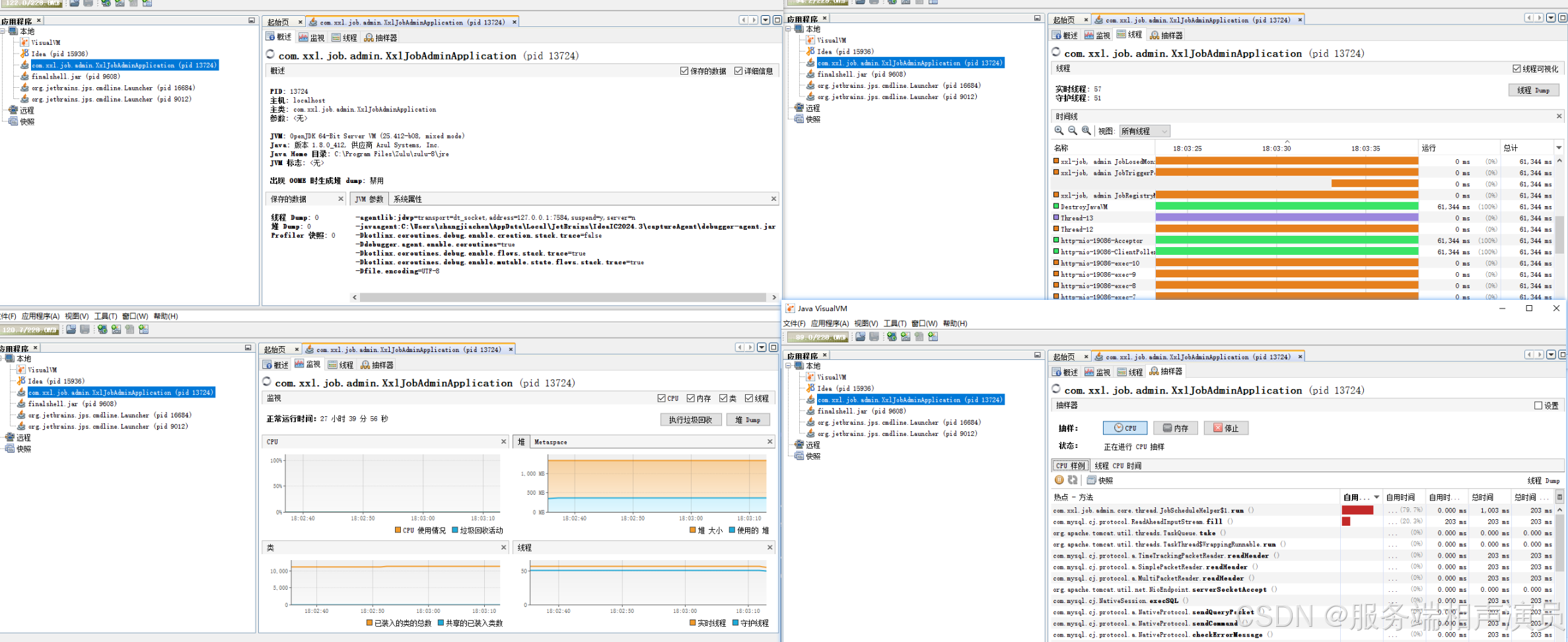The height and width of the screenshot is (642, 1568).
Task: Collapse the 本地 node in Sampler window tree
Action: 788,366
